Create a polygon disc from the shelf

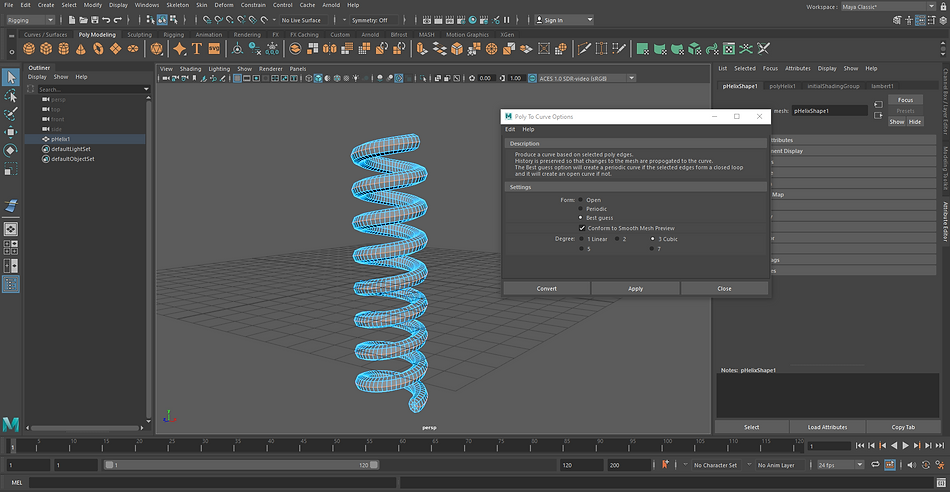133,48
